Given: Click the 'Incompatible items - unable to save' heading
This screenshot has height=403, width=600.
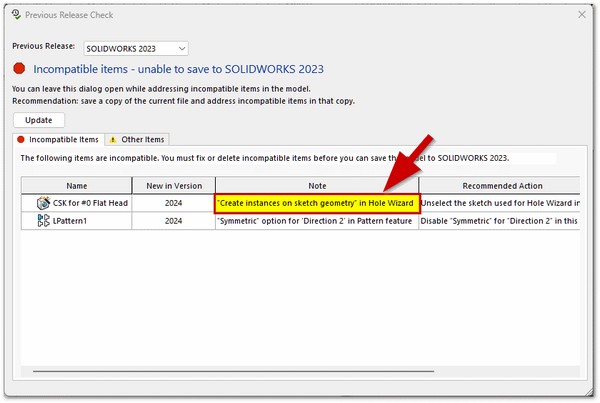Looking at the screenshot, I should pos(178,69).
